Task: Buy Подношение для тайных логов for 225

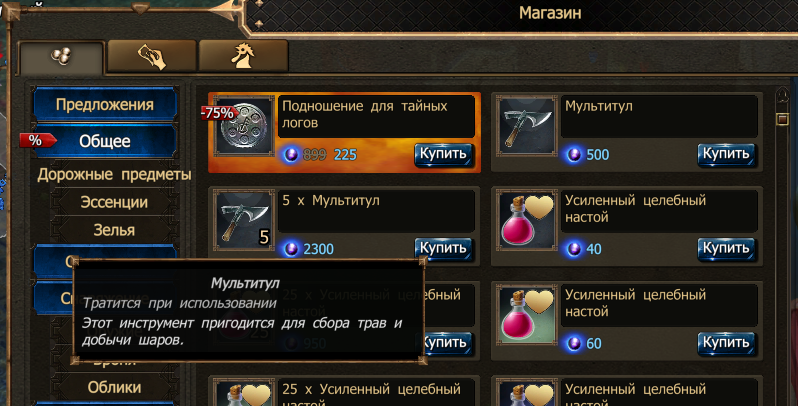Action: coord(443,154)
